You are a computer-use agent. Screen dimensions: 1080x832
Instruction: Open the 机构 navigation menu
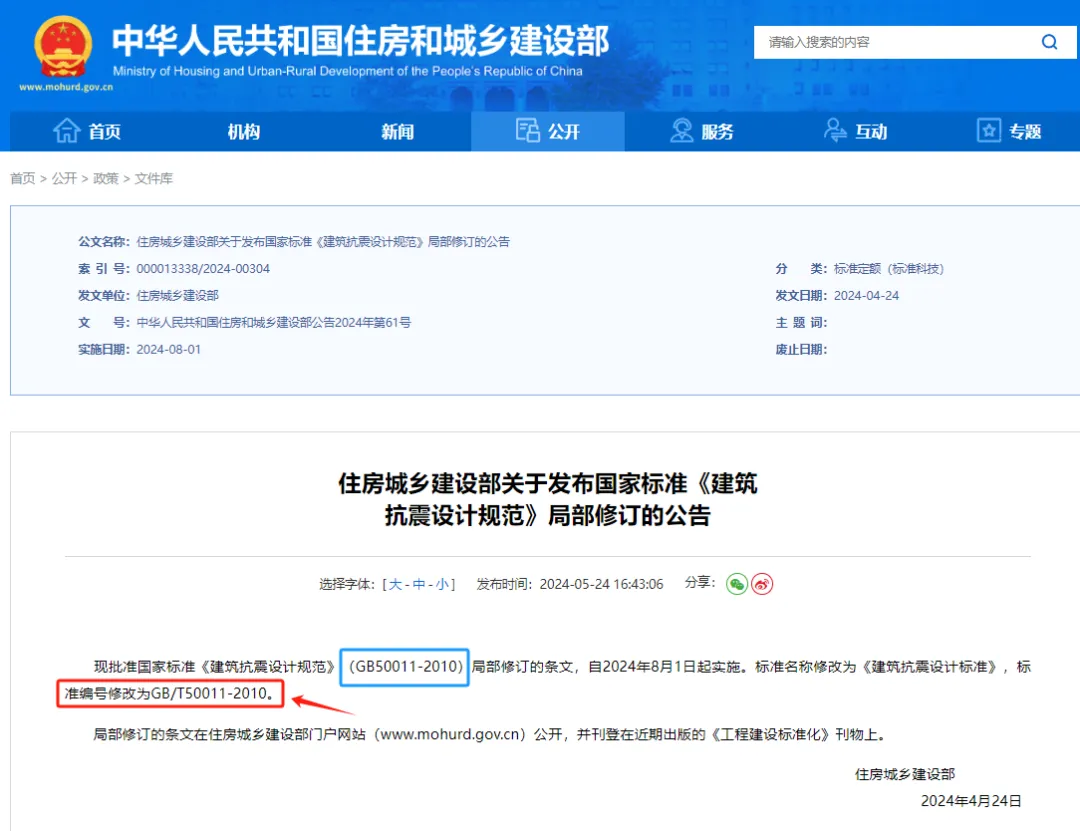pos(244,132)
